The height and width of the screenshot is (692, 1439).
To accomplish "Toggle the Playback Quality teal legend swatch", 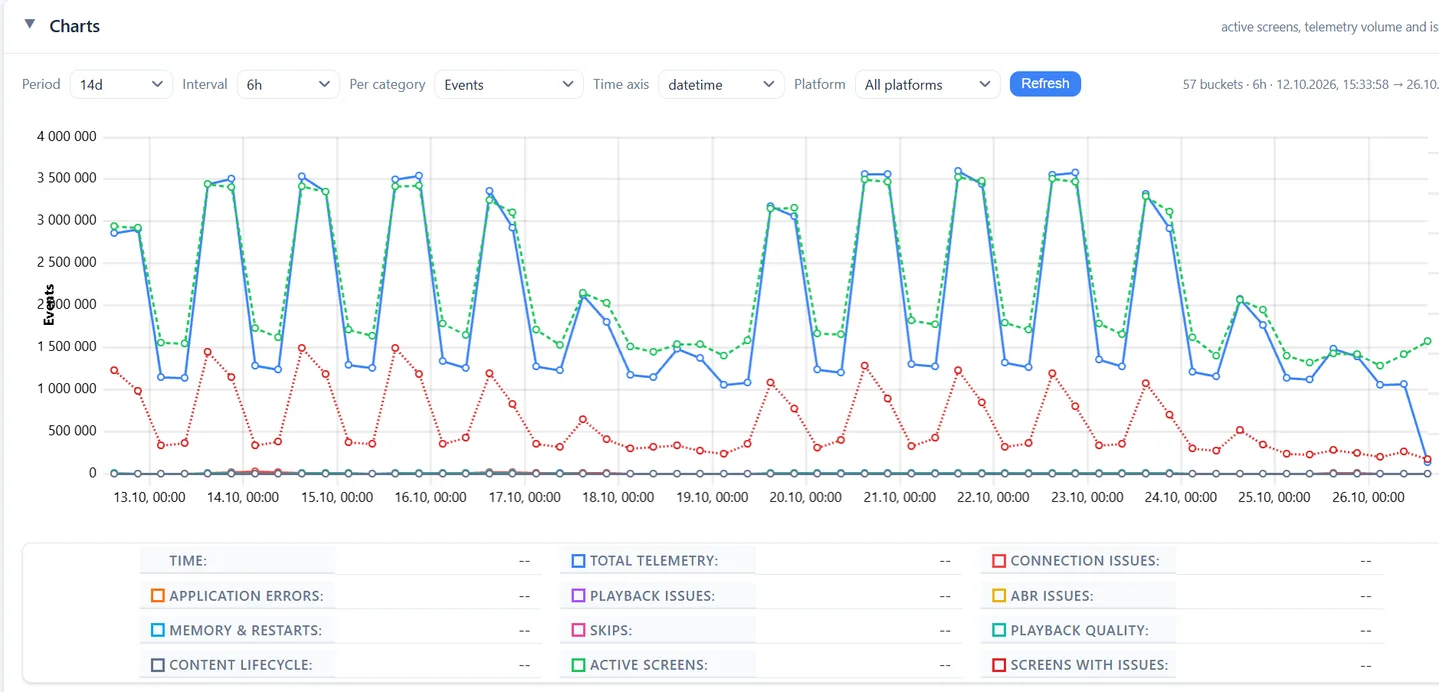I will point(998,630).
